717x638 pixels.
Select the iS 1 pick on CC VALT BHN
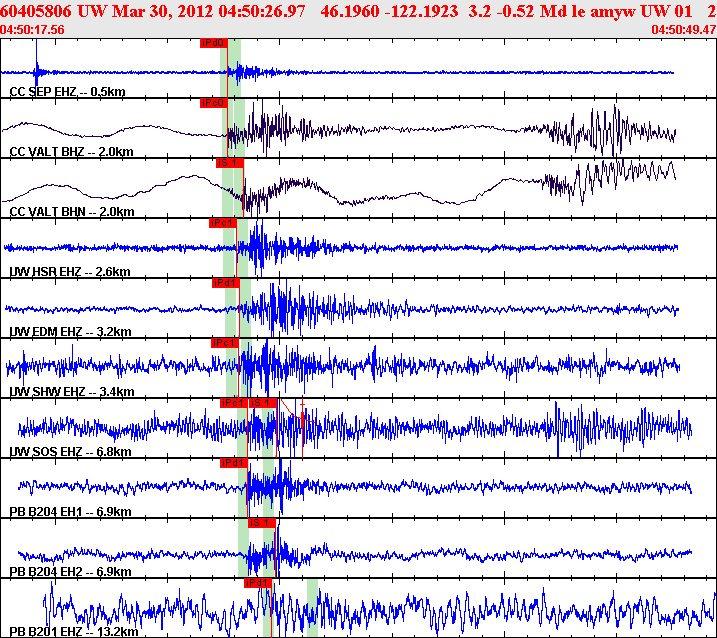(x=230, y=163)
